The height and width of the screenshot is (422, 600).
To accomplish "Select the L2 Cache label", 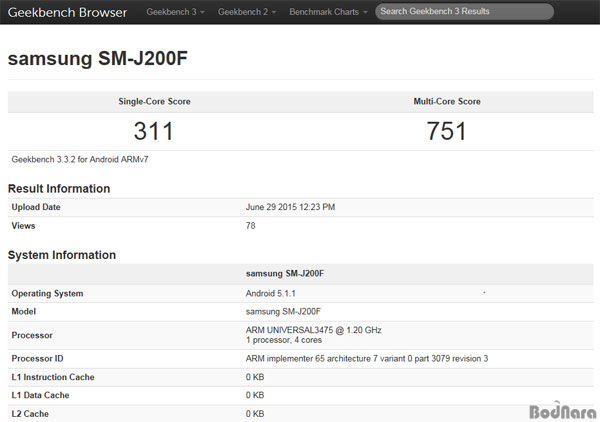I will (30, 414).
